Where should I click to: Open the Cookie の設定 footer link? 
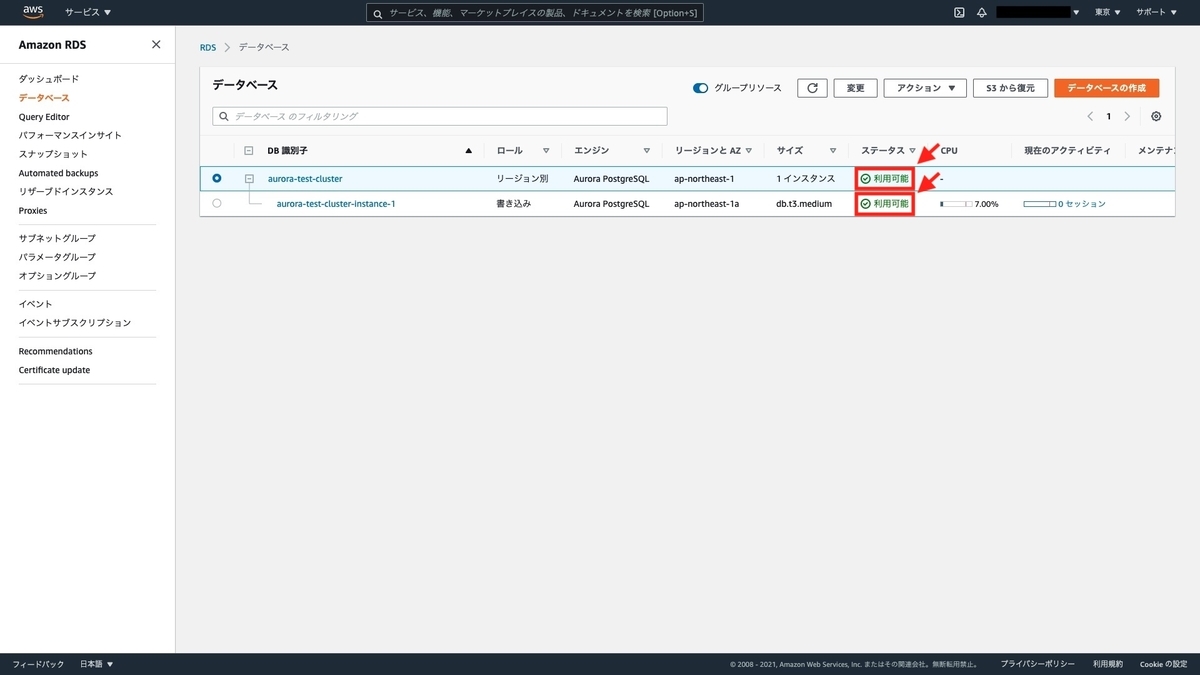(x=1163, y=664)
